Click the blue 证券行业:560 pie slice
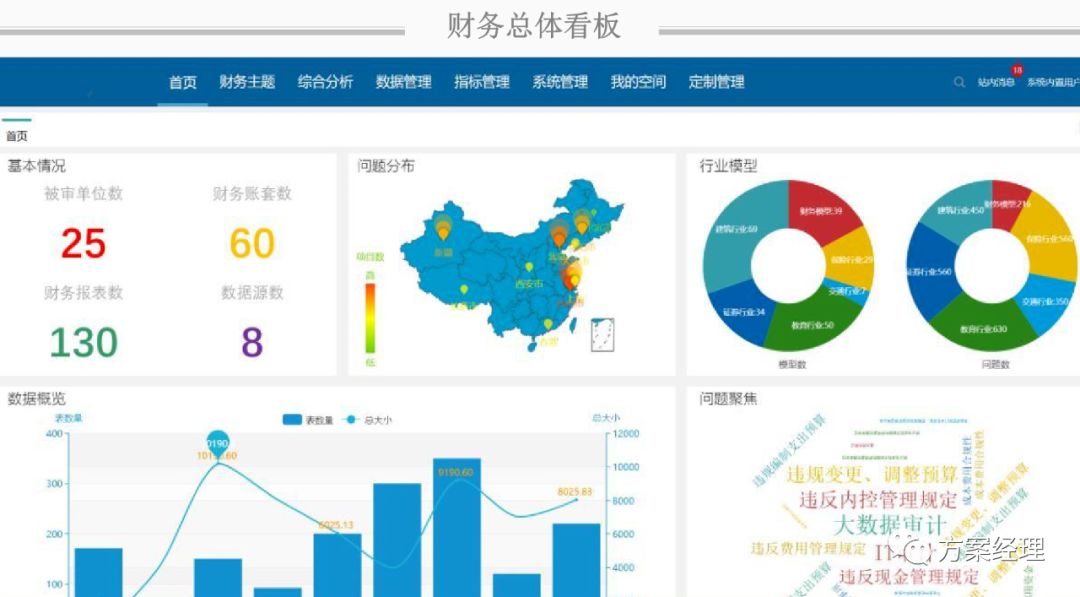 929,271
